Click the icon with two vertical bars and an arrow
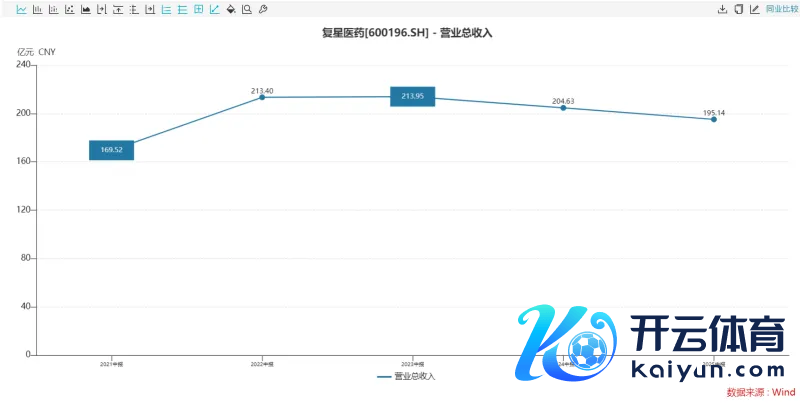 (x=102, y=9)
